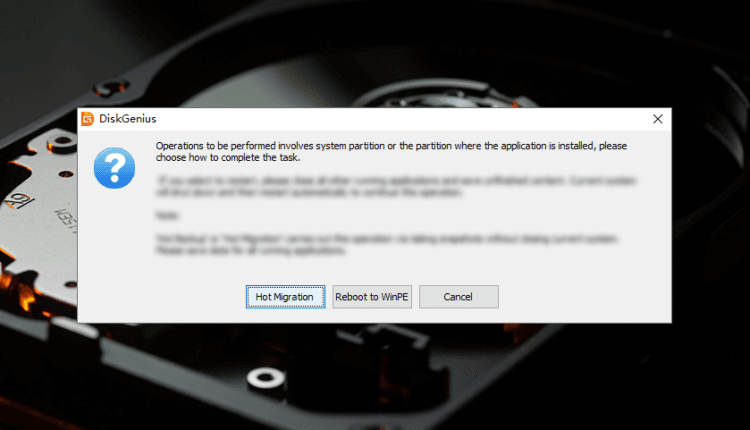Click the "Operations to be performed" message line

coord(391,146)
